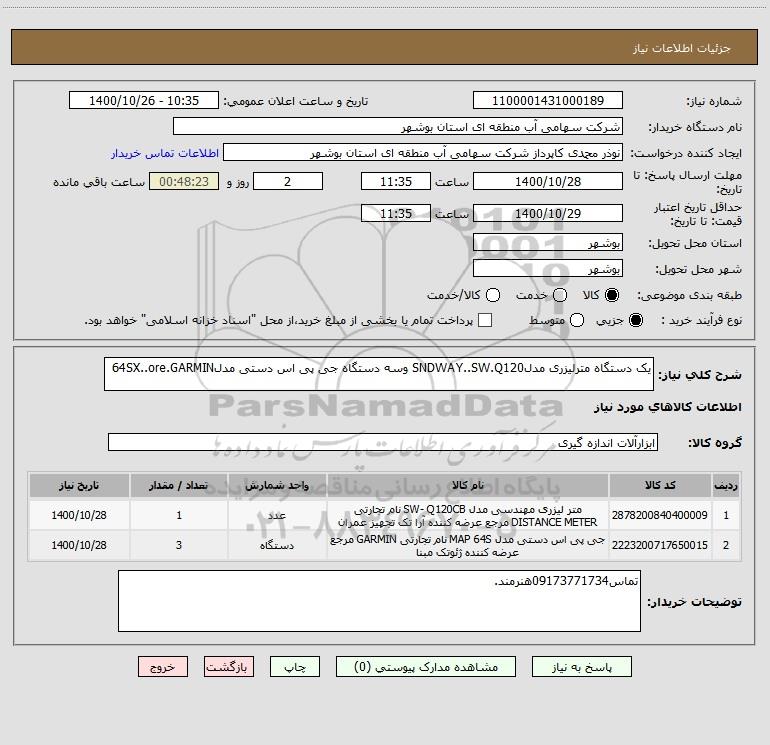This screenshot has width=770, height=745.
Task: Exit using the خروج button
Action: click(x=163, y=667)
